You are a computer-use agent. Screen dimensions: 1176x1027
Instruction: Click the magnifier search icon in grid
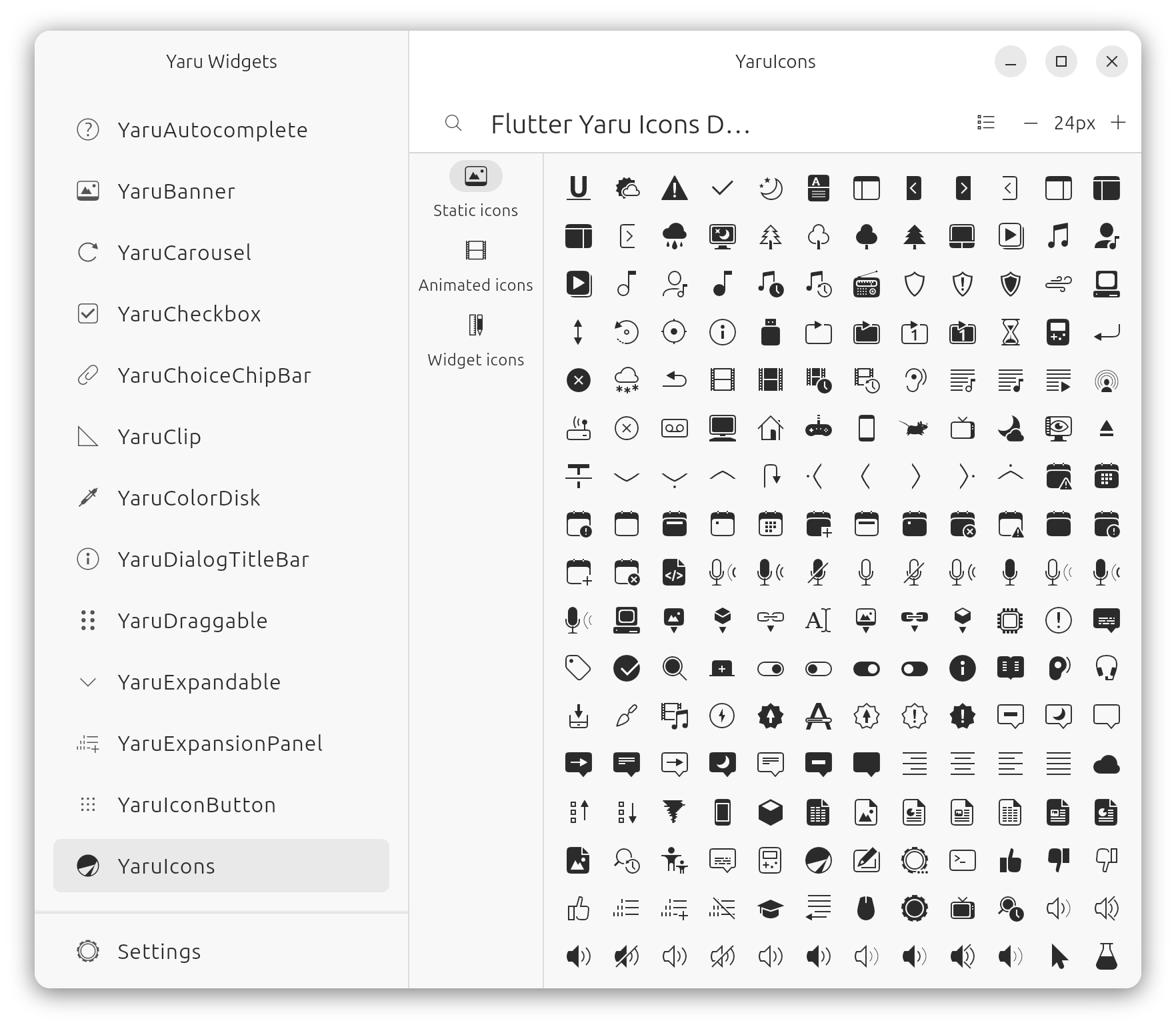pyautogui.click(x=675, y=668)
